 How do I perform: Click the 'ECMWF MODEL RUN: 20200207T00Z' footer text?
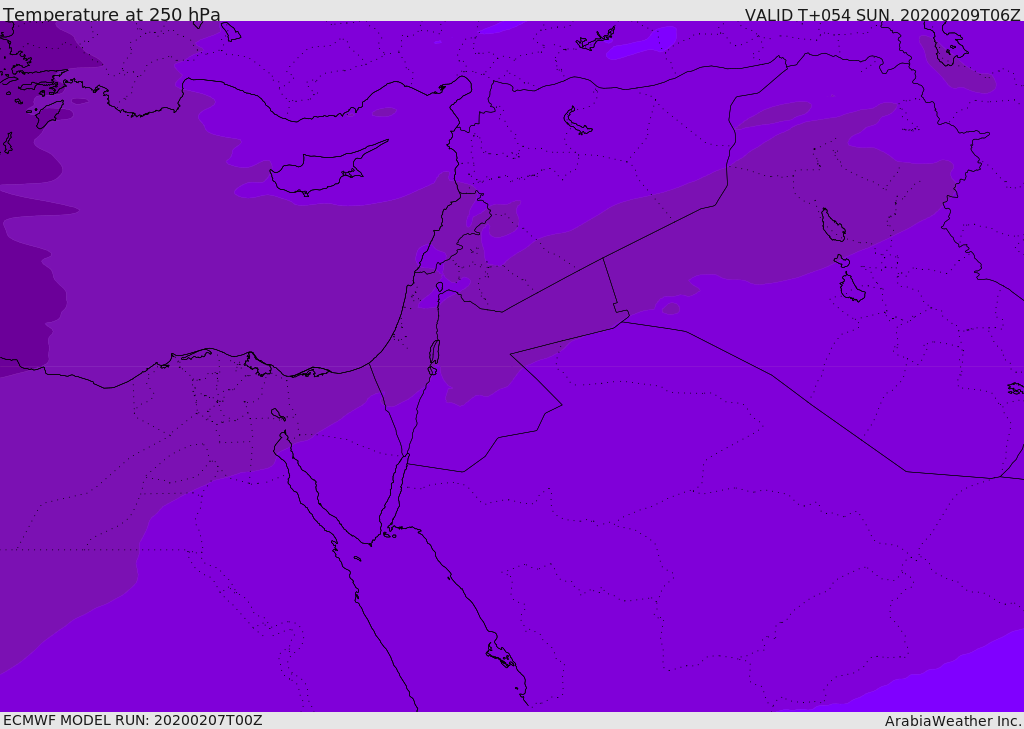(133, 720)
